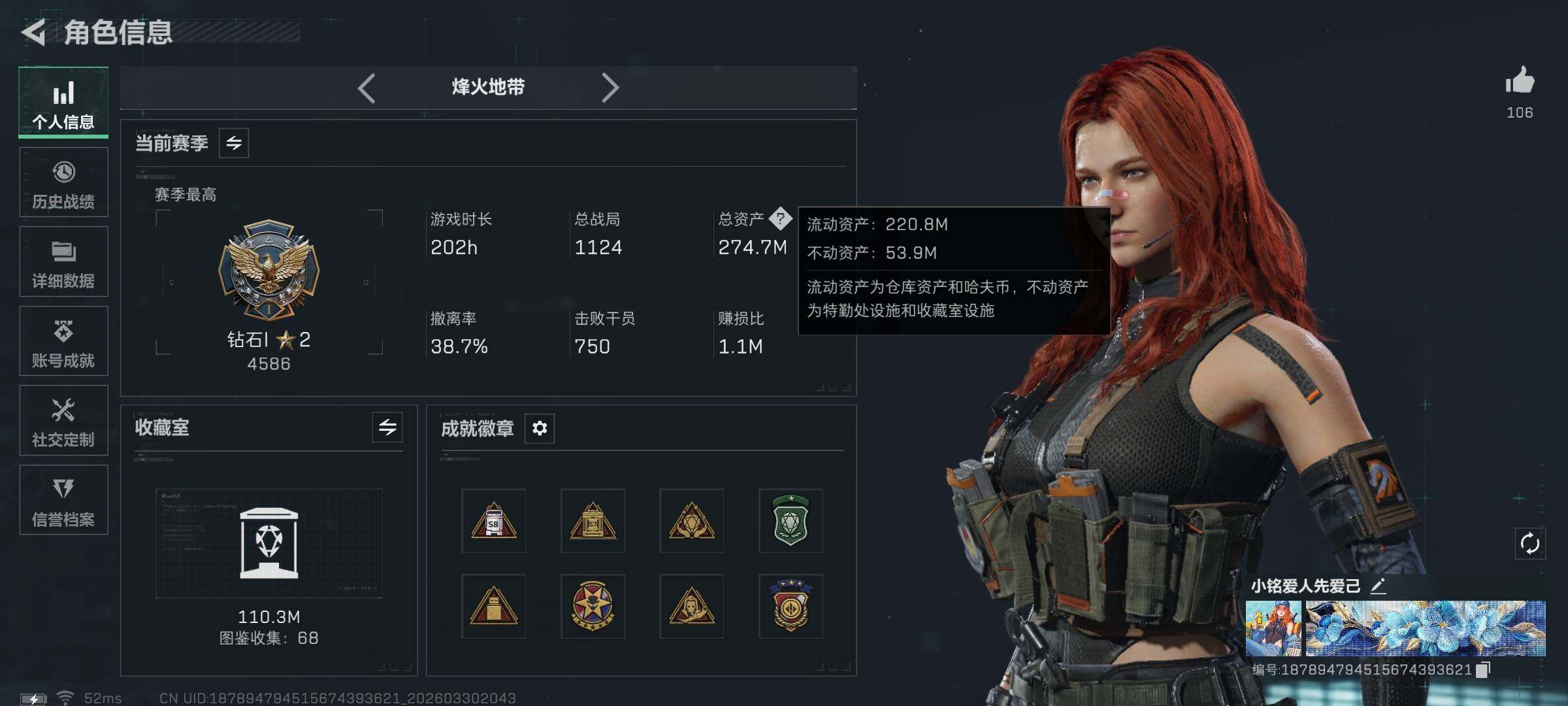The width and height of the screenshot is (1568, 706).
Task: Select the green shield achievement badge
Action: click(x=791, y=521)
